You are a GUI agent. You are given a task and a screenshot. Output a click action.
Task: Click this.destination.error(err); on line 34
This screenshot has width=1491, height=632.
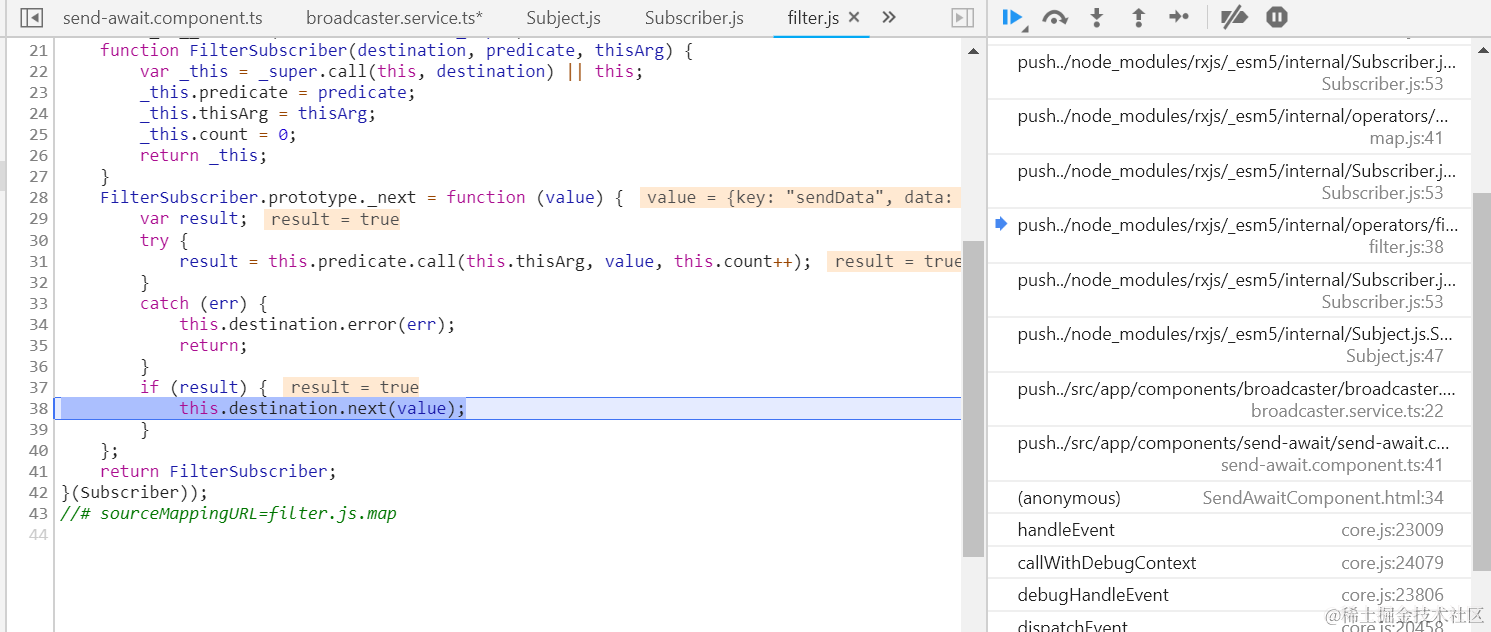pos(317,324)
